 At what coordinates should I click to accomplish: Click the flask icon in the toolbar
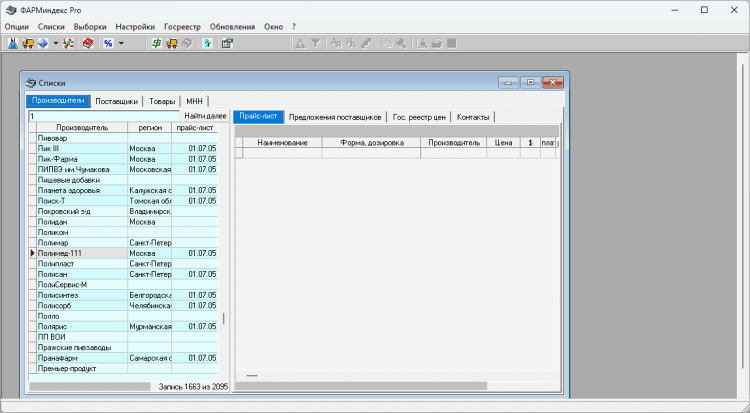[13, 43]
